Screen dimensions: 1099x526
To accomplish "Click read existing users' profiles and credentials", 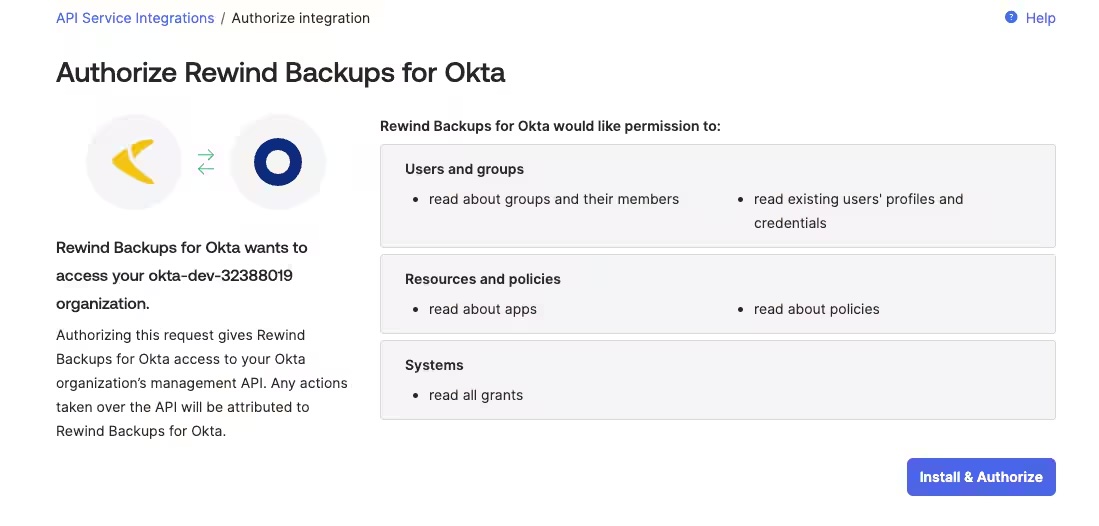I will [859, 211].
